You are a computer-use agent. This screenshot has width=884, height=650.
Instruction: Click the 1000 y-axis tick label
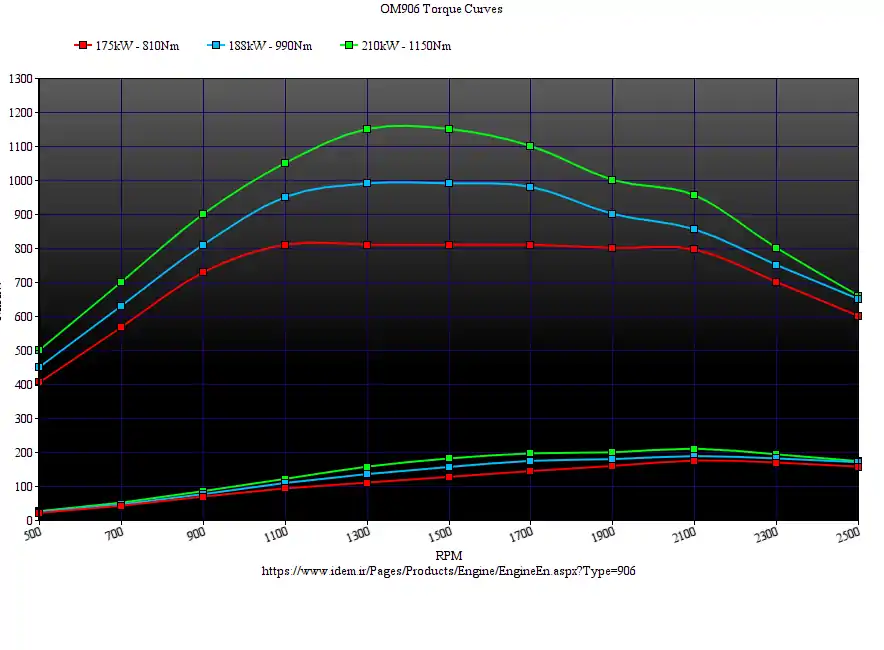click(x=20, y=181)
